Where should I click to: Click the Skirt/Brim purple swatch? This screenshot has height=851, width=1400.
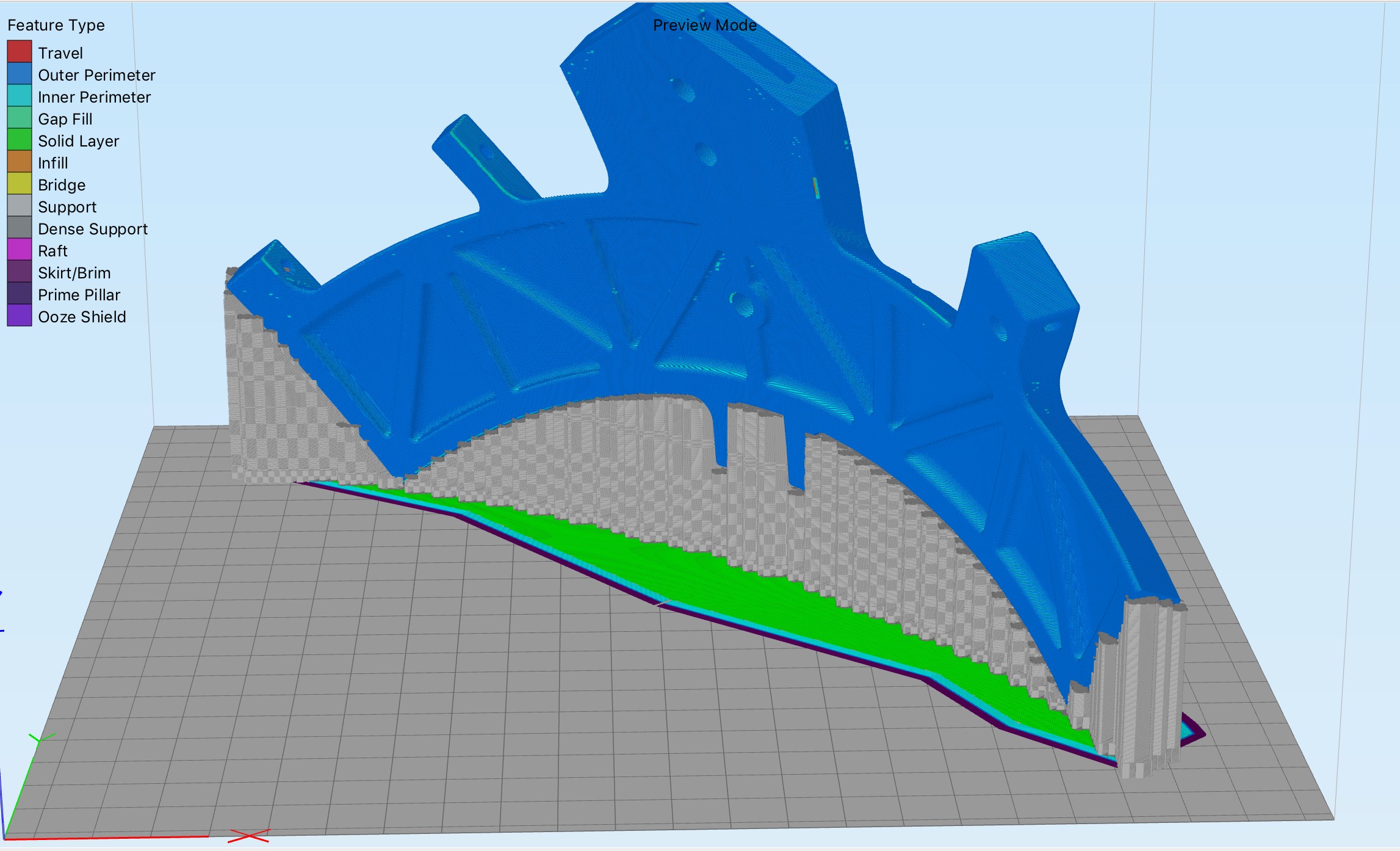coord(20,272)
